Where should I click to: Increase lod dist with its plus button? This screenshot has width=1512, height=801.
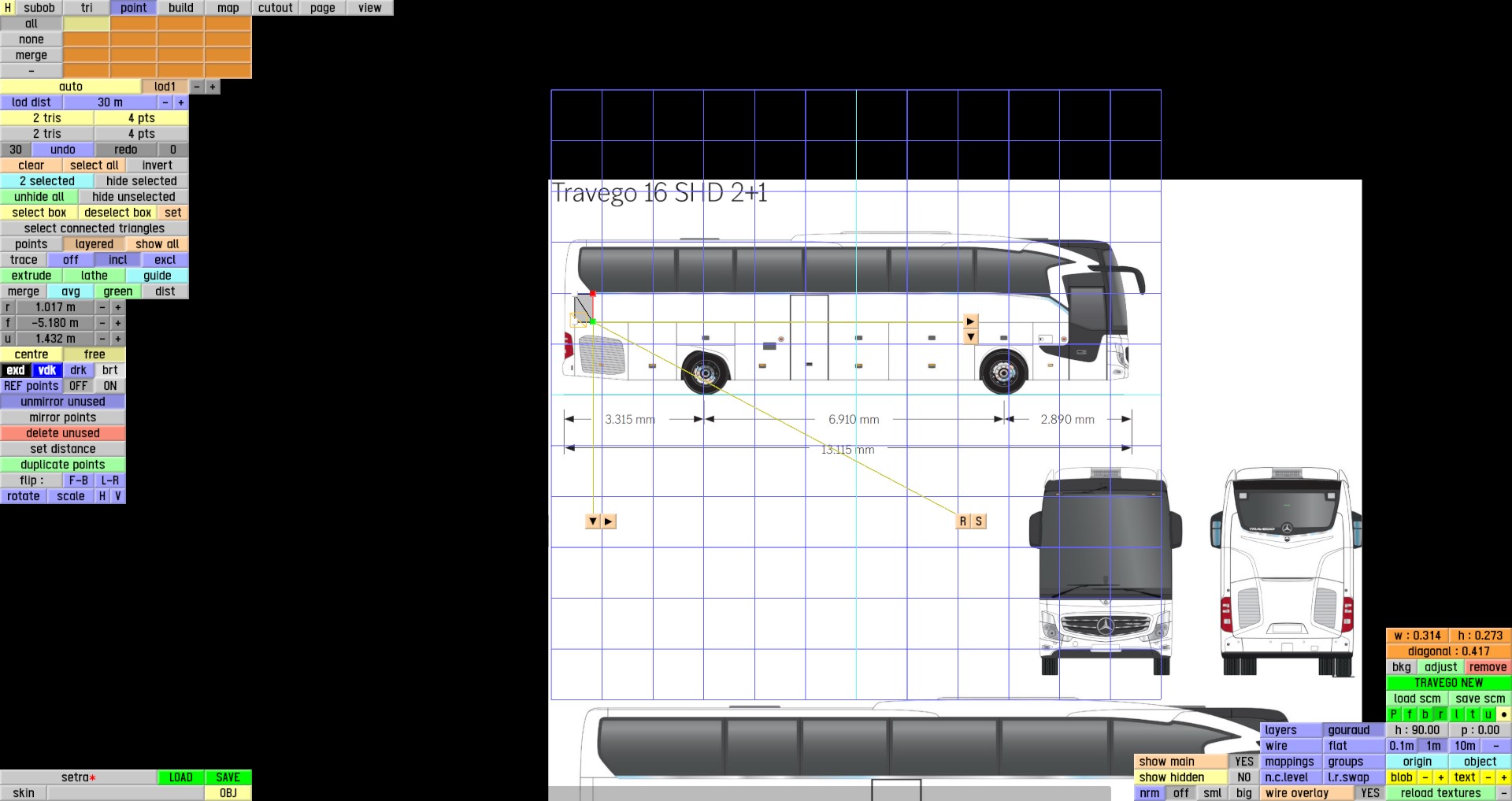coord(181,102)
